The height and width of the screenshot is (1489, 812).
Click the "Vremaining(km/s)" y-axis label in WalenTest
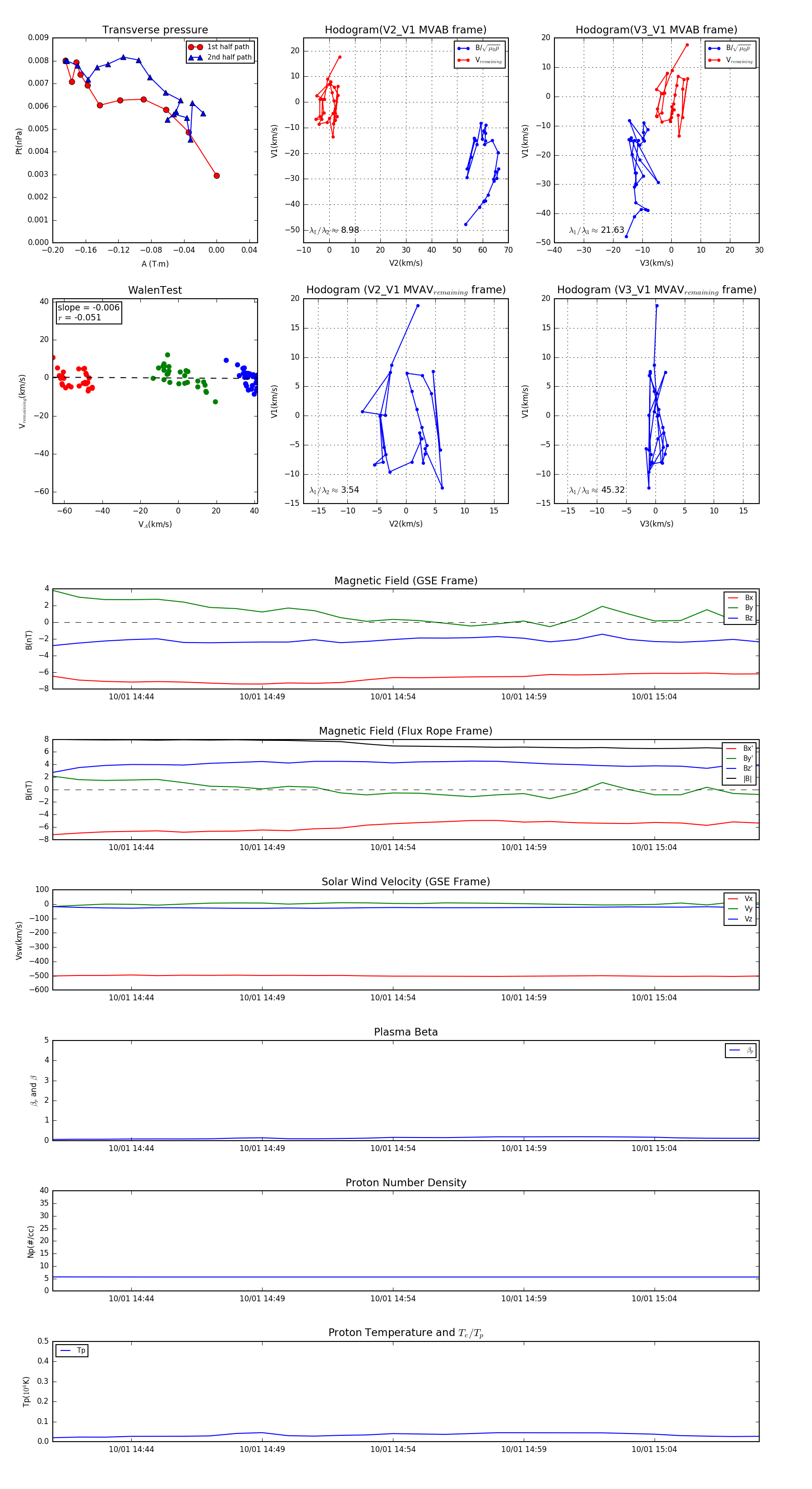[x=23, y=401]
